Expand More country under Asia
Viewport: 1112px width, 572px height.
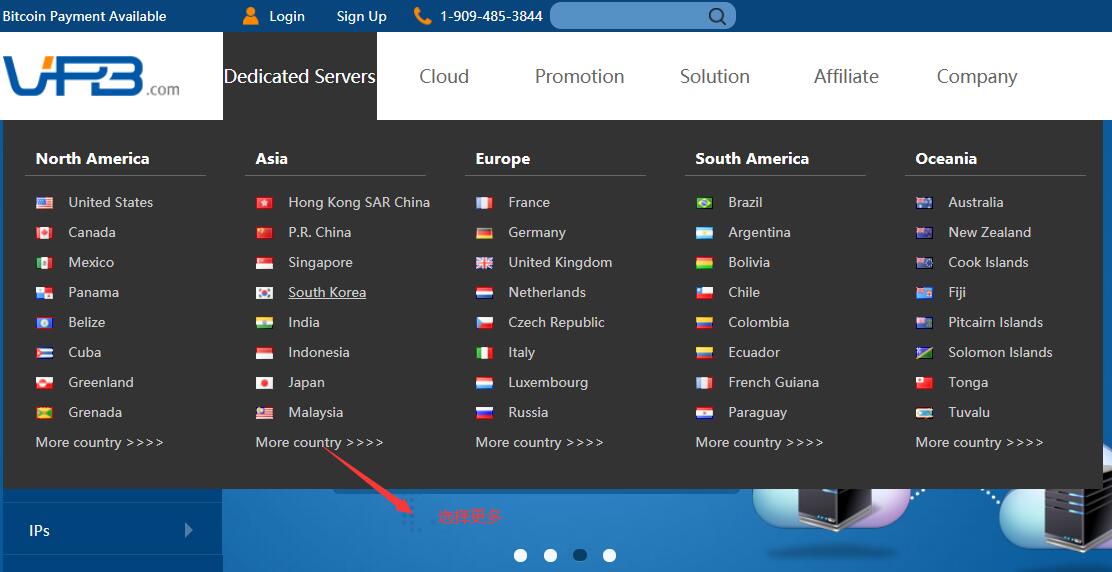pyautogui.click(x=319, y=442)
